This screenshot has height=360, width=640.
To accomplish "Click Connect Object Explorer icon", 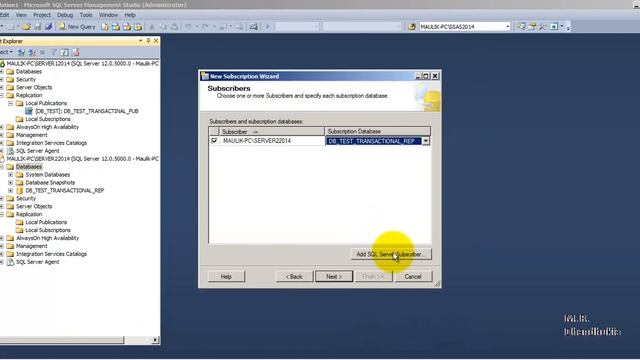I will pos(21,52).
